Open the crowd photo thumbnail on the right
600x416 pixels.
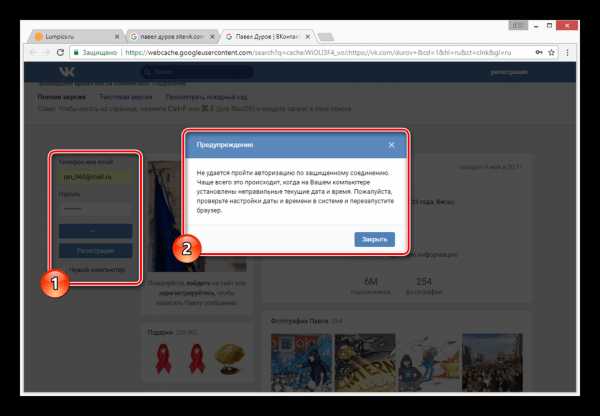(492, 362)
